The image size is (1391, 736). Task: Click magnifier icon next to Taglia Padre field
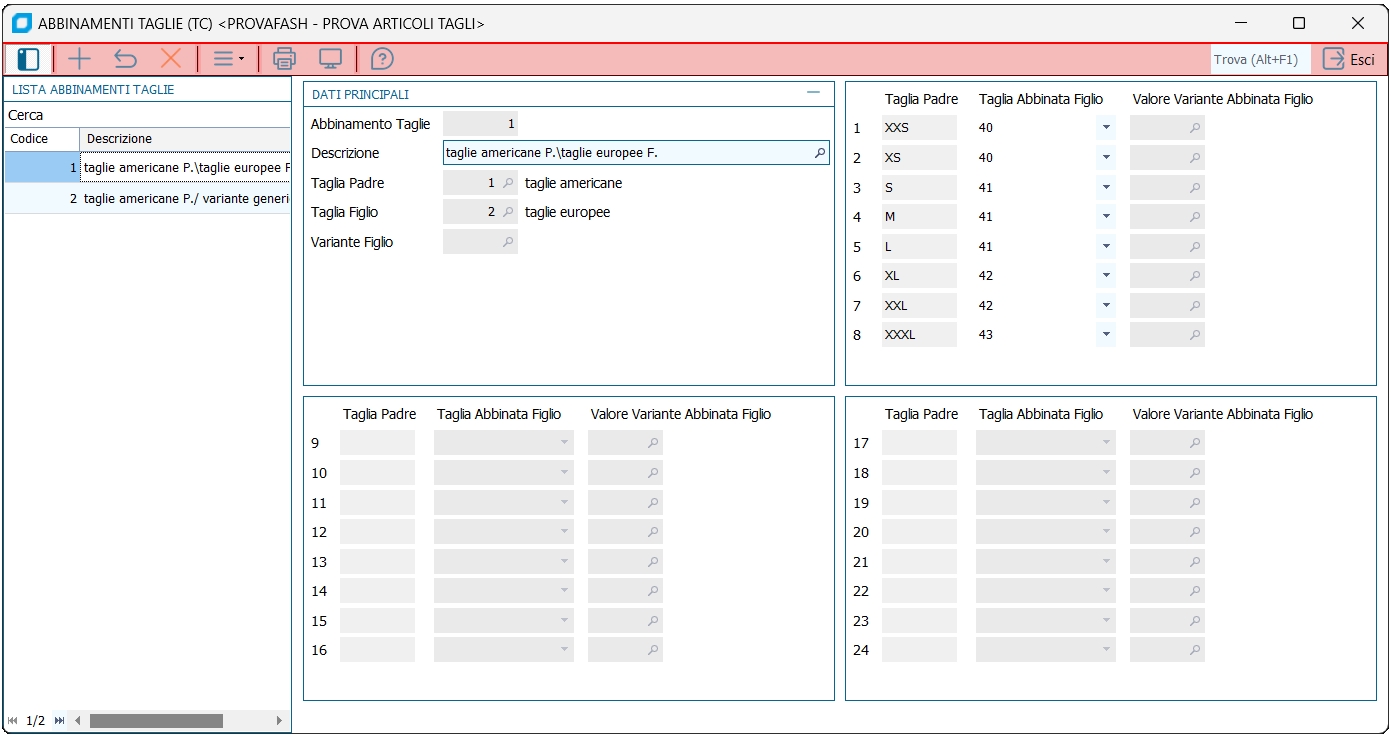pyautogui.click(x=507, y=183)
